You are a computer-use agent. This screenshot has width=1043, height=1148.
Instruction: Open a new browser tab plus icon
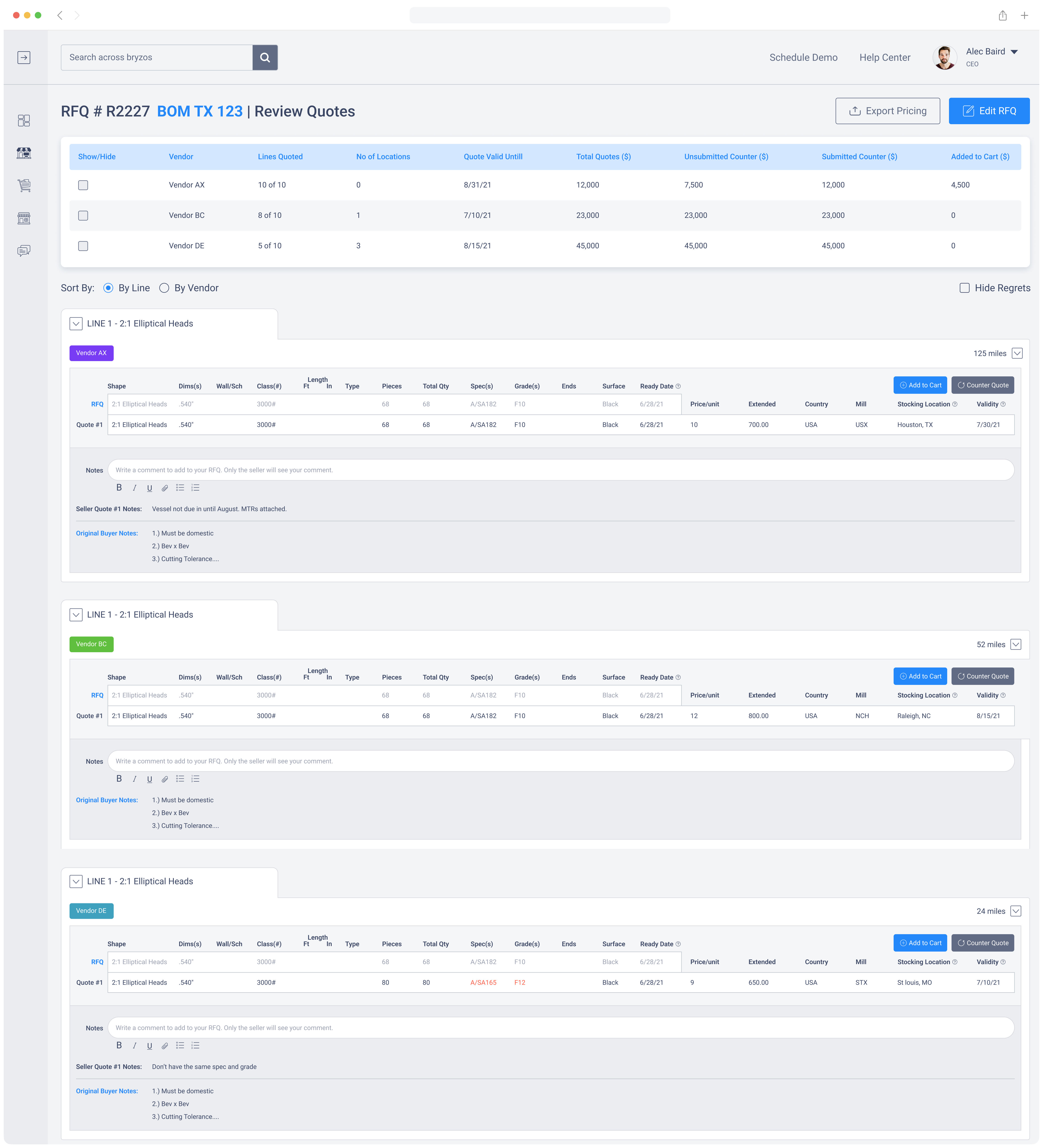pos(1024,15)
